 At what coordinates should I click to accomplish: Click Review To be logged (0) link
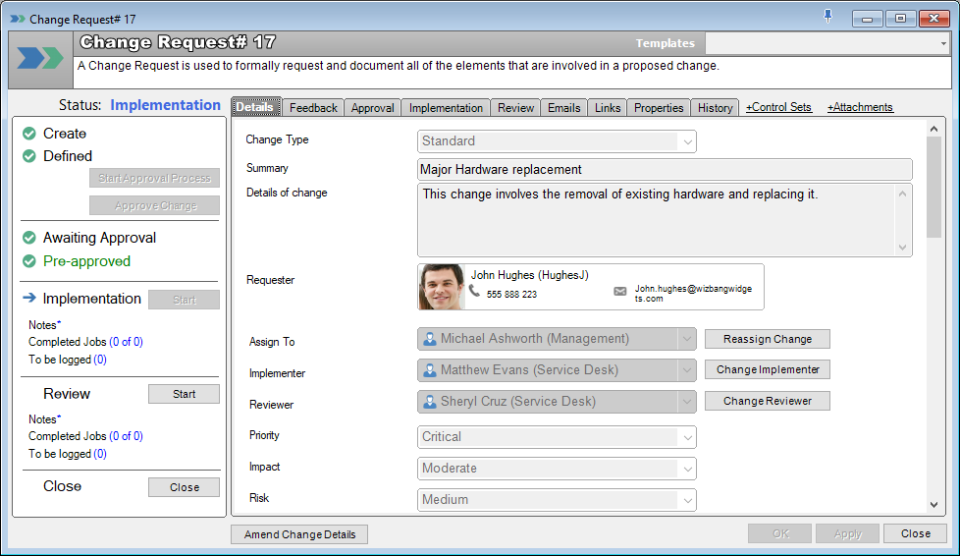pyautogui.click(x=100, y=454)
